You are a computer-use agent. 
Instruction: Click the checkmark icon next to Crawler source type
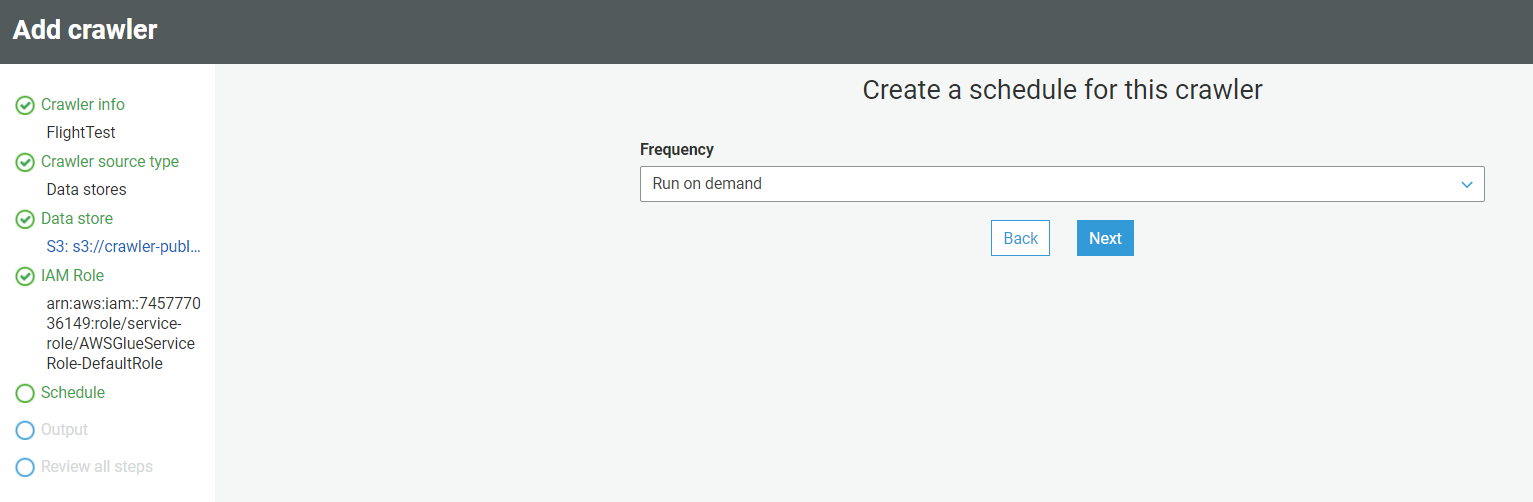coord(25,162)
